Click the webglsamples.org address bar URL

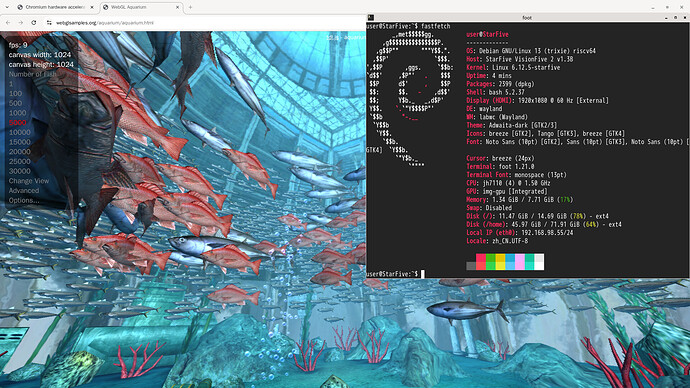coord(105,22)
